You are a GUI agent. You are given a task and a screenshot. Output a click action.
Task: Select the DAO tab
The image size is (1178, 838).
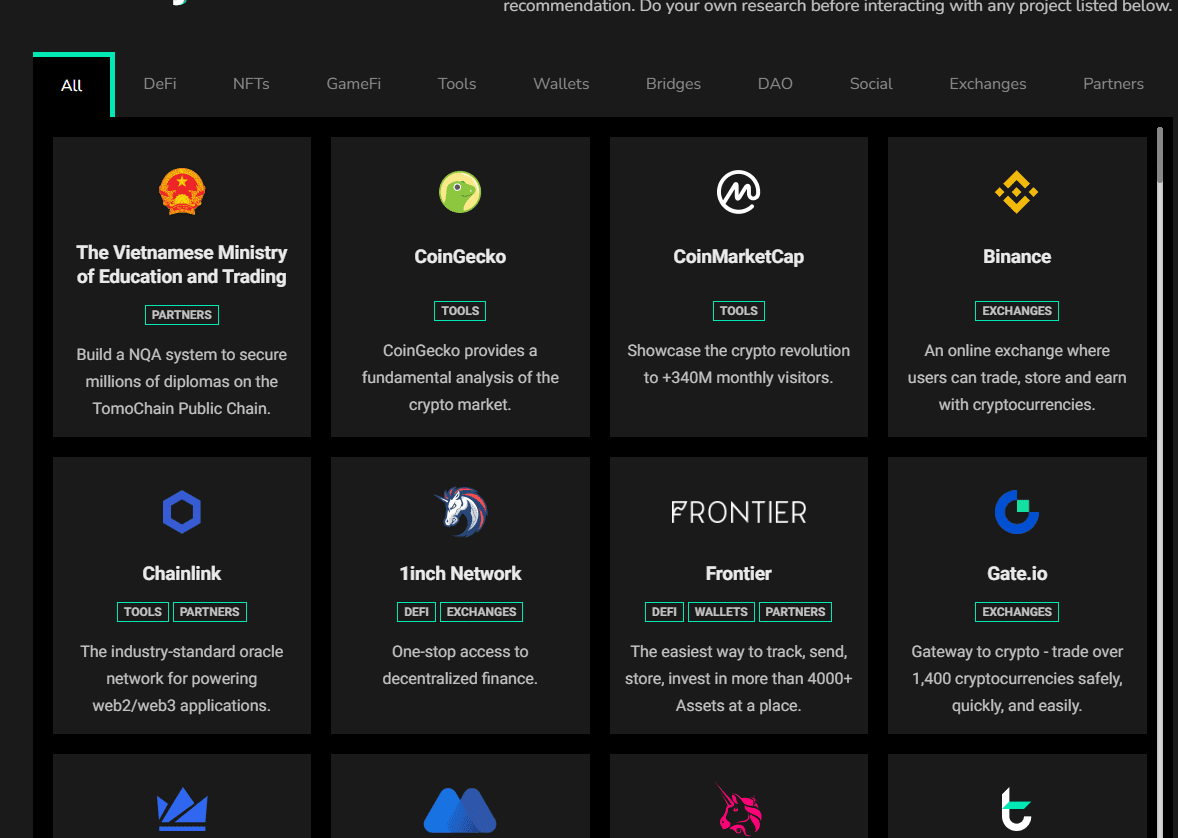pyautogui.click(x=775, y=83)
